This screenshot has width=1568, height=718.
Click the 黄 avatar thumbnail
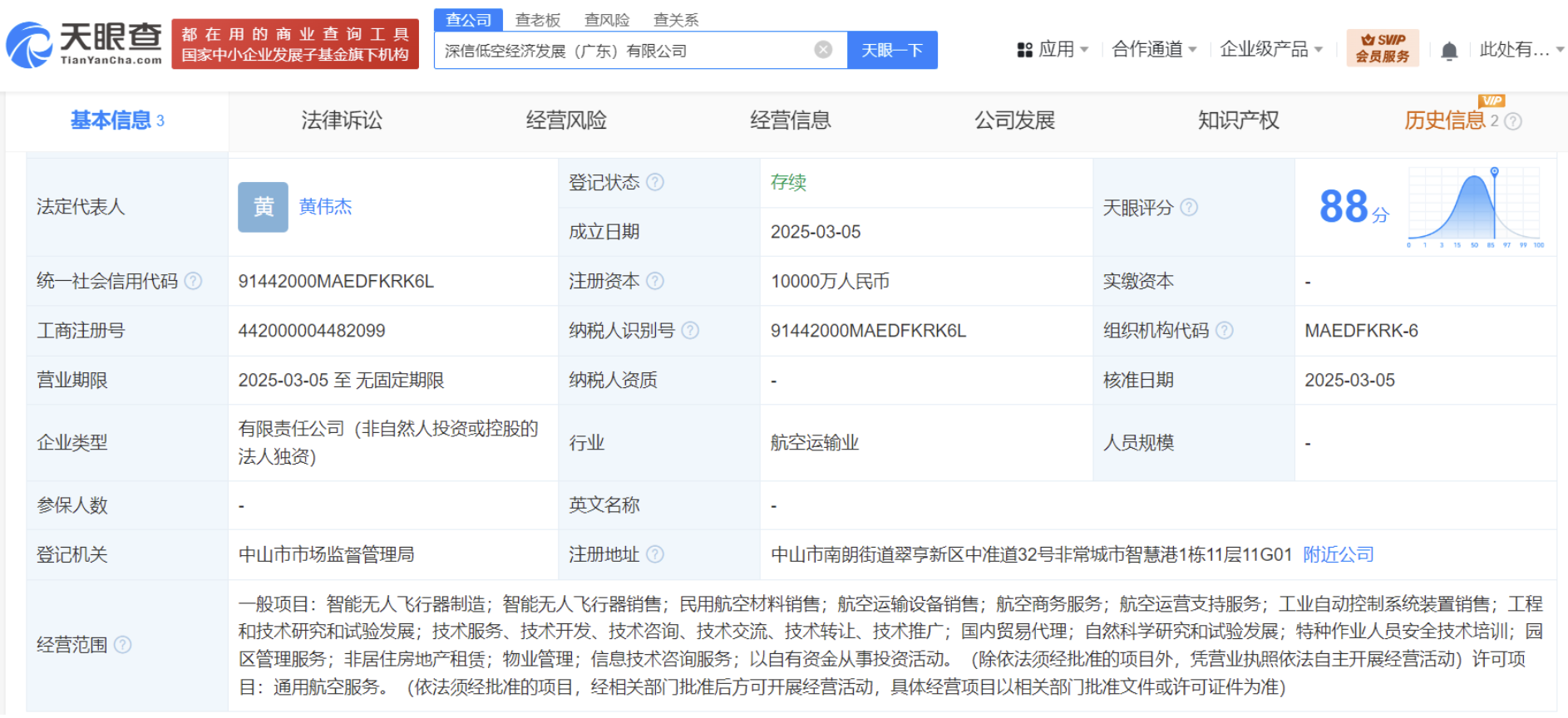point(263,207)
